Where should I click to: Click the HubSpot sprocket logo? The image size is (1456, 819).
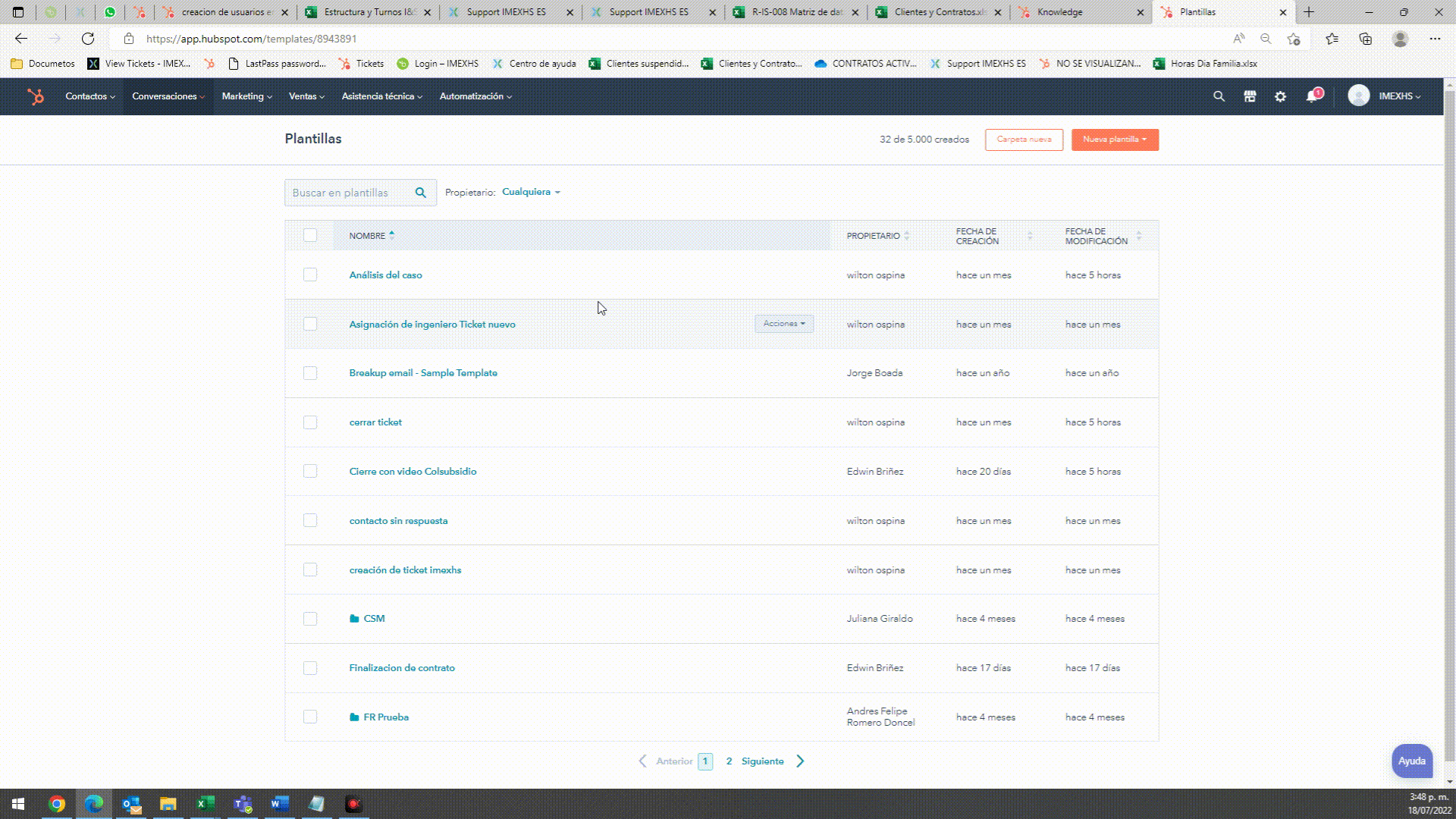click(36, 96)
